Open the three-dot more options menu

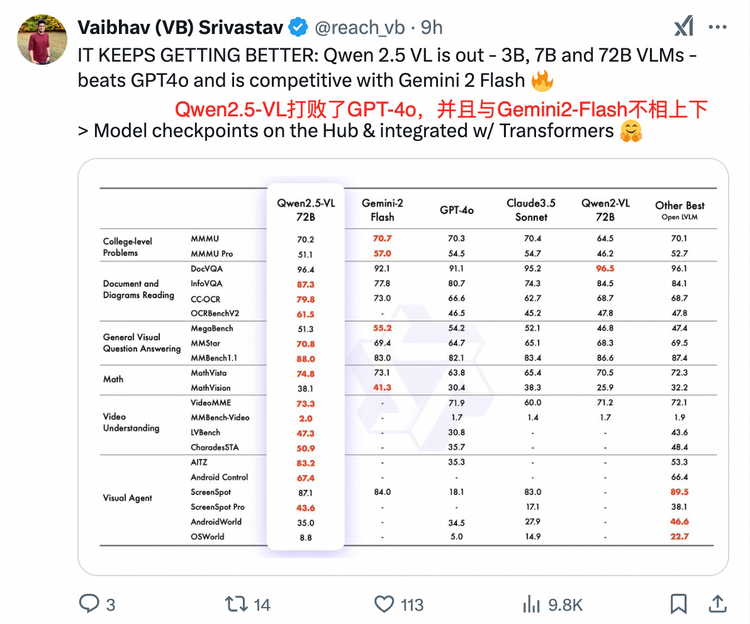coord(717,27)
